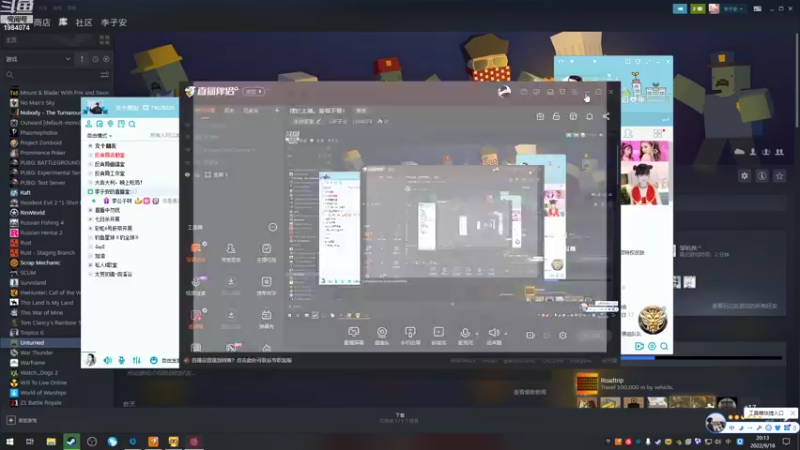This screenshot has height=450, width=800.
Task: Toggle speaker mute in voice chat window
Action: (108, 360)
